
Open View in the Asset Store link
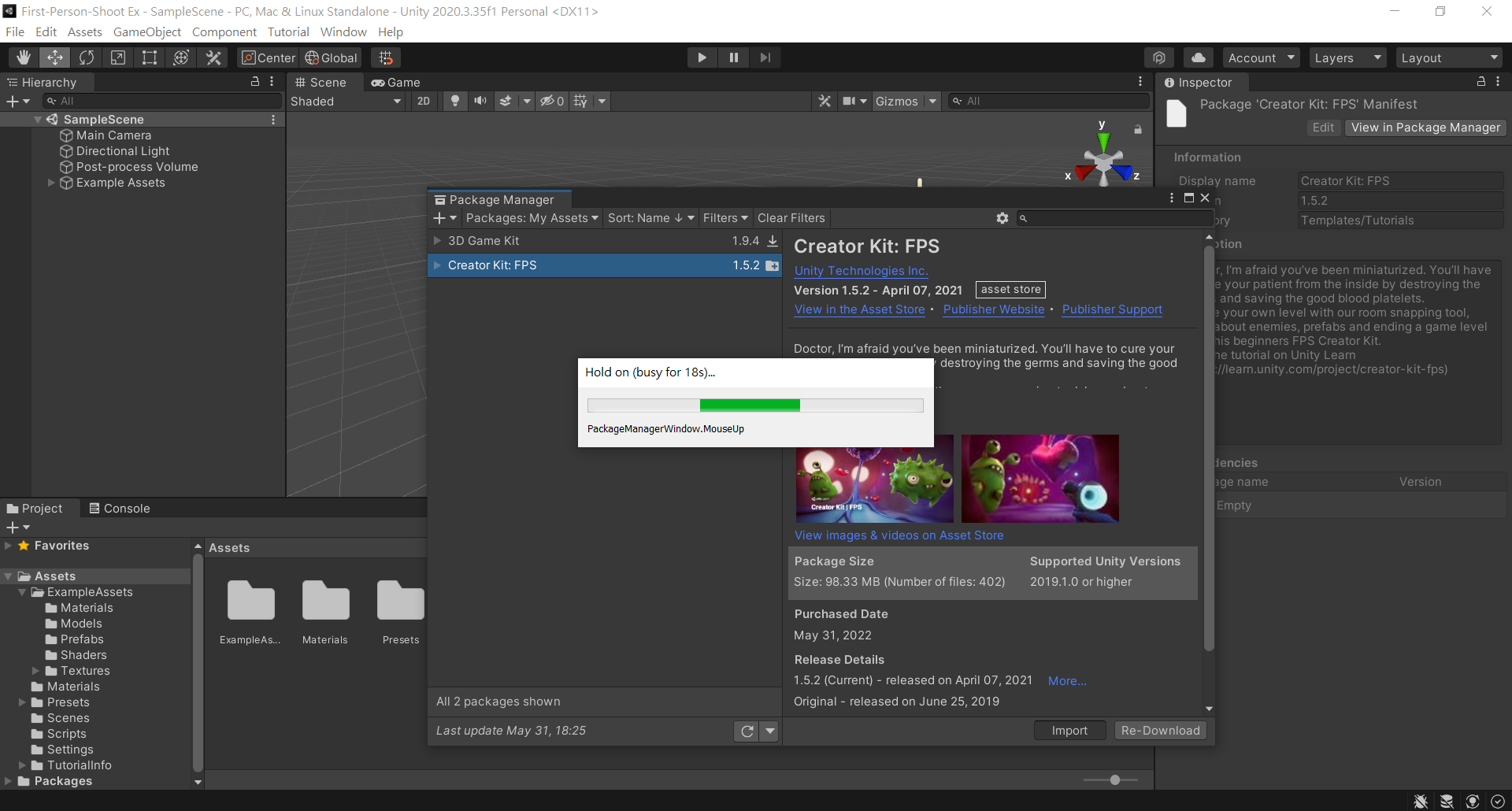pyautogui.click(x=859, y=309)
